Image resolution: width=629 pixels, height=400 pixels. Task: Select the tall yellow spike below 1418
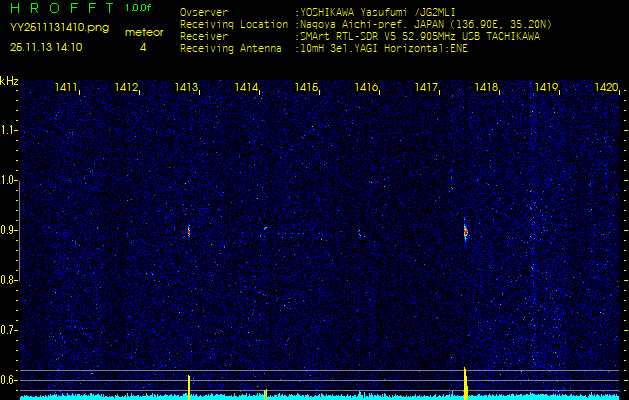coord(465,382)
